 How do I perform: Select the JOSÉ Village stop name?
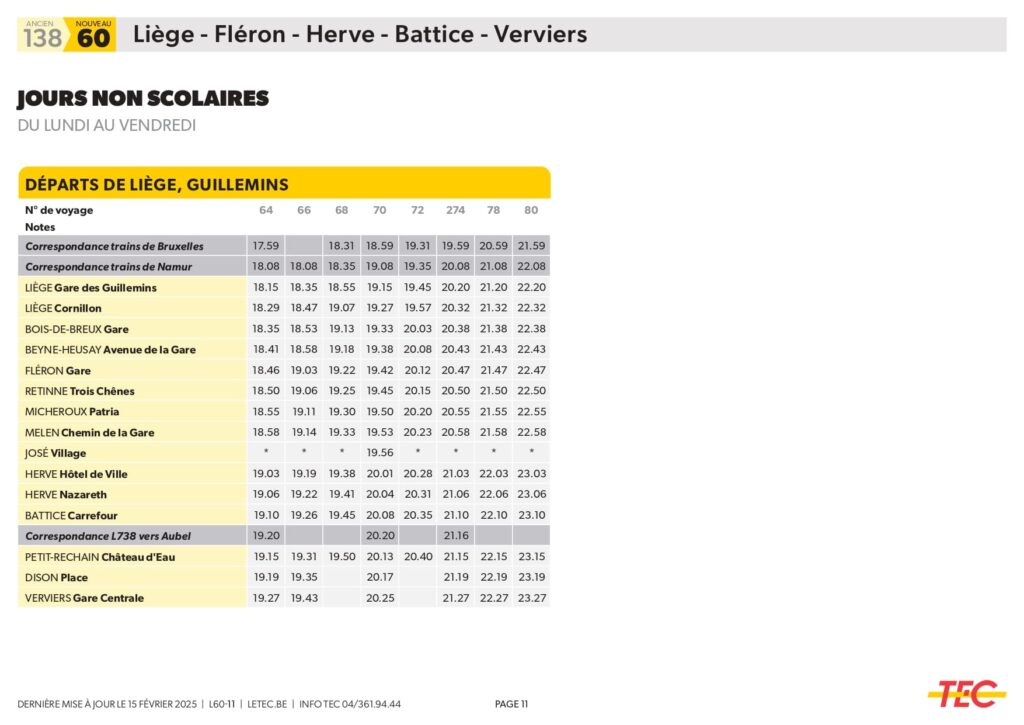point(56,453)
